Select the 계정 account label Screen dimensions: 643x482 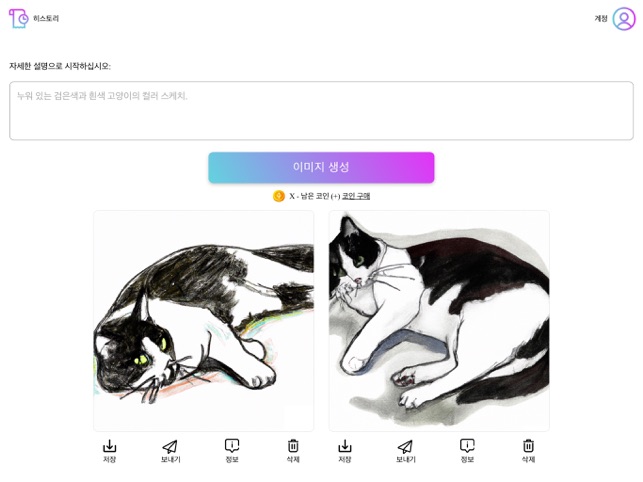(x=601, y=18)
